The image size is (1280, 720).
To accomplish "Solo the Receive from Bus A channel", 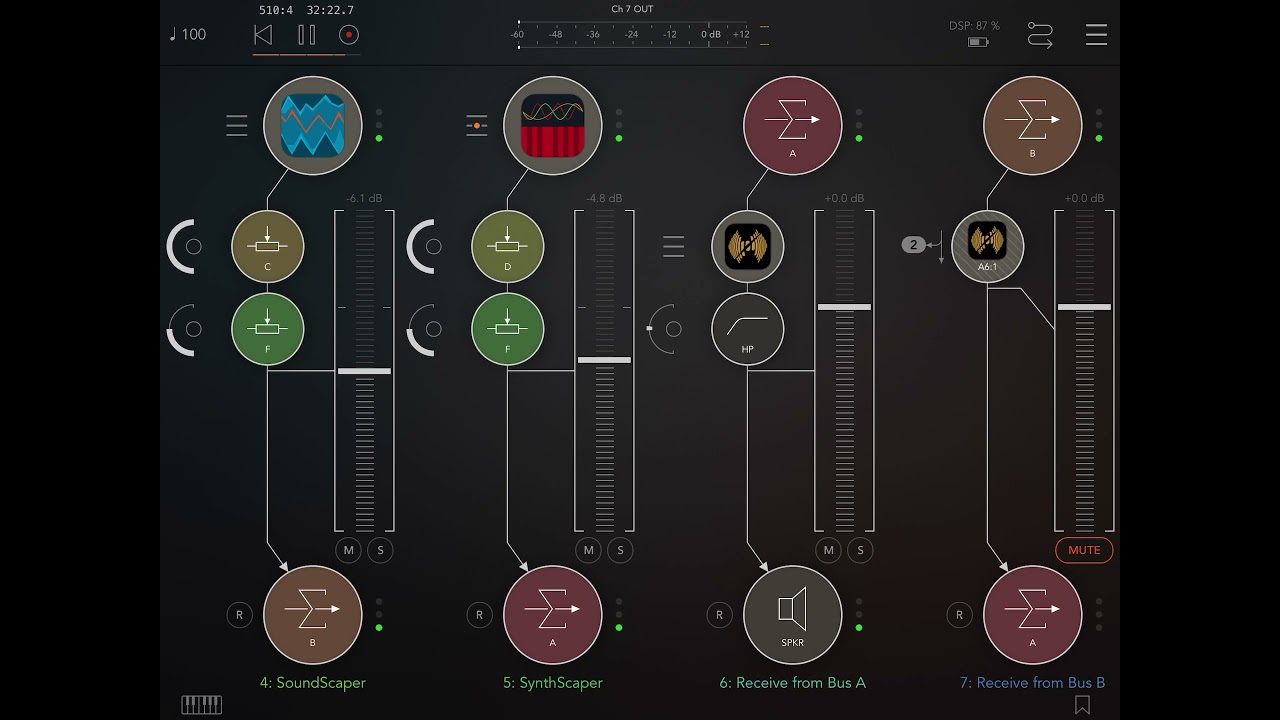I will pyautogui.click(x=860, y=550).
